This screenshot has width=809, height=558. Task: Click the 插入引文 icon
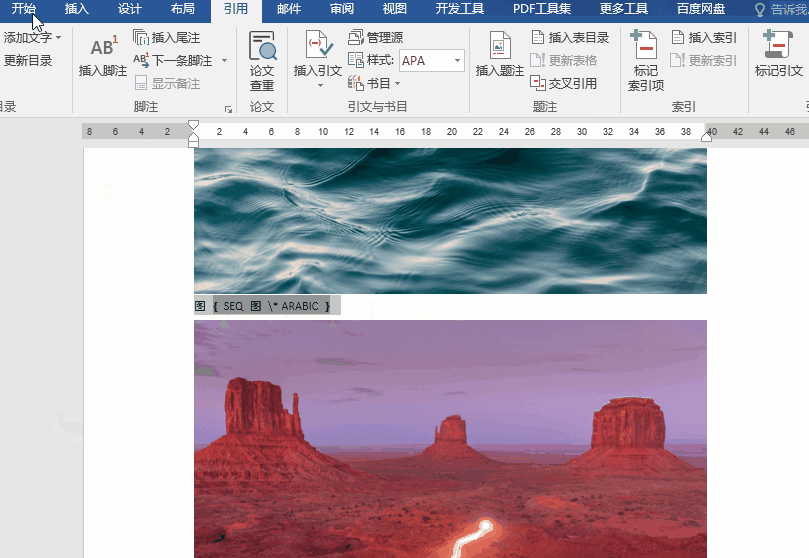pos(318,45)
